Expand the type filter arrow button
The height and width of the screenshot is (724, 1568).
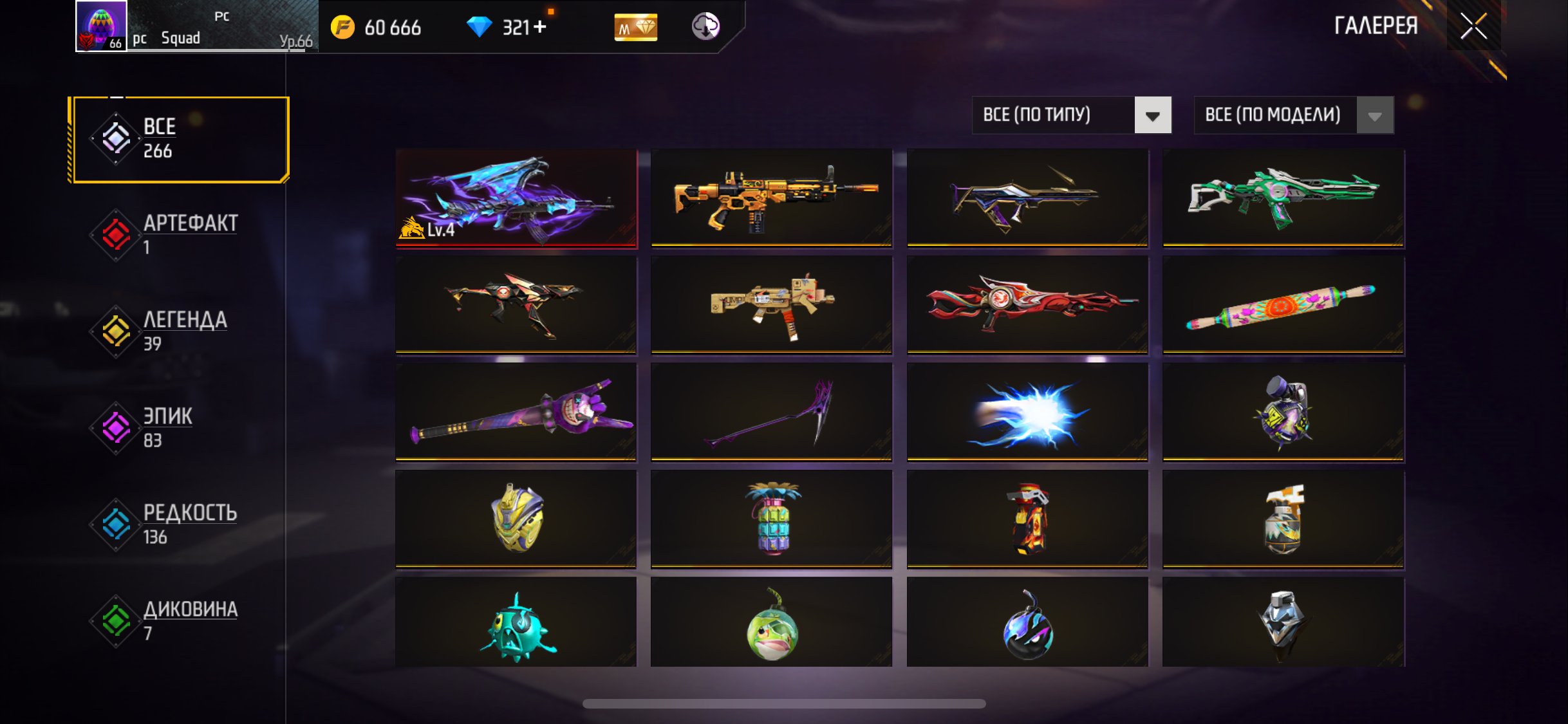tap(1153, 116)
